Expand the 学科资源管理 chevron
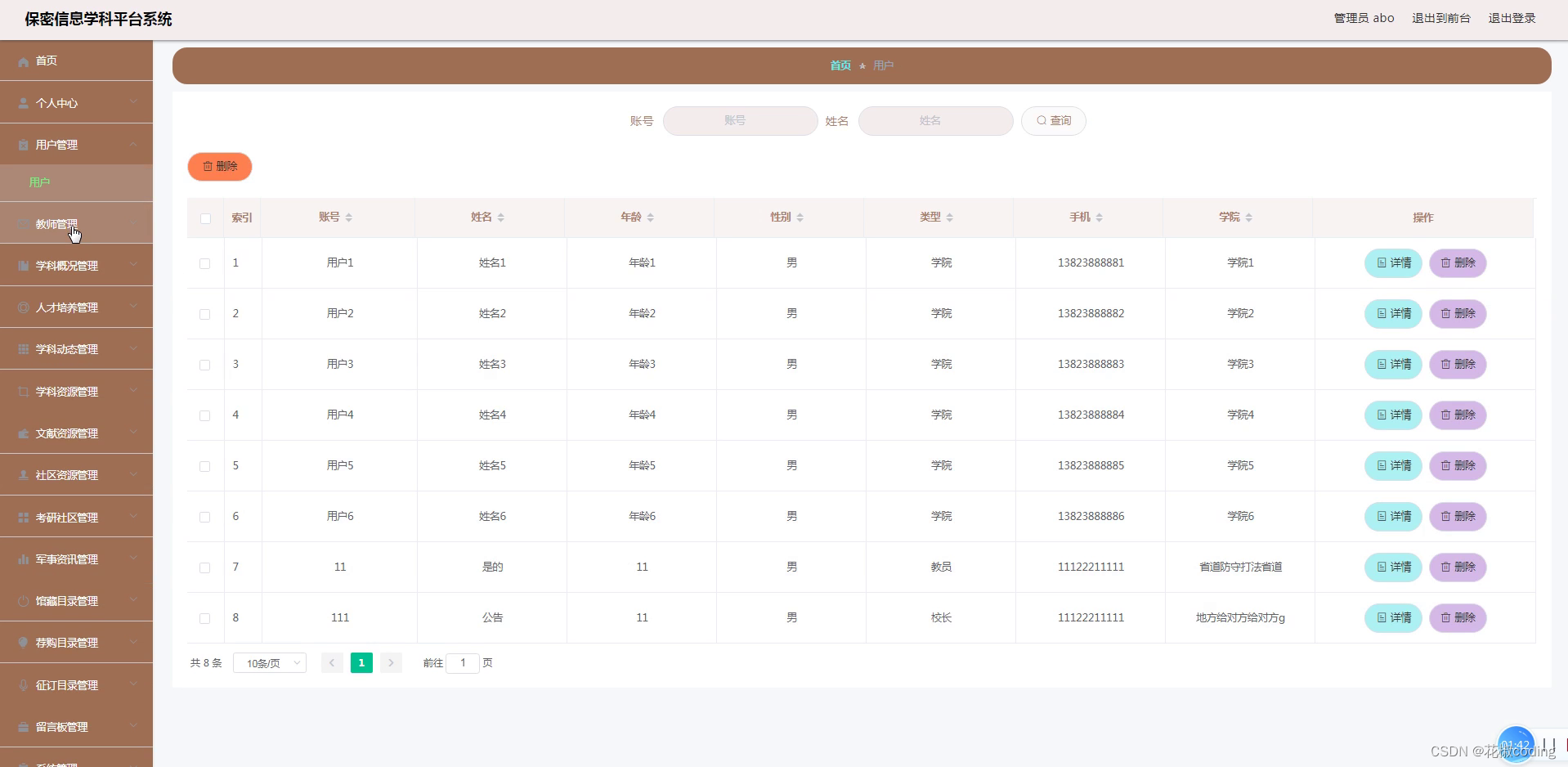Screen dimensions: 1568x767 click(133, 391)
